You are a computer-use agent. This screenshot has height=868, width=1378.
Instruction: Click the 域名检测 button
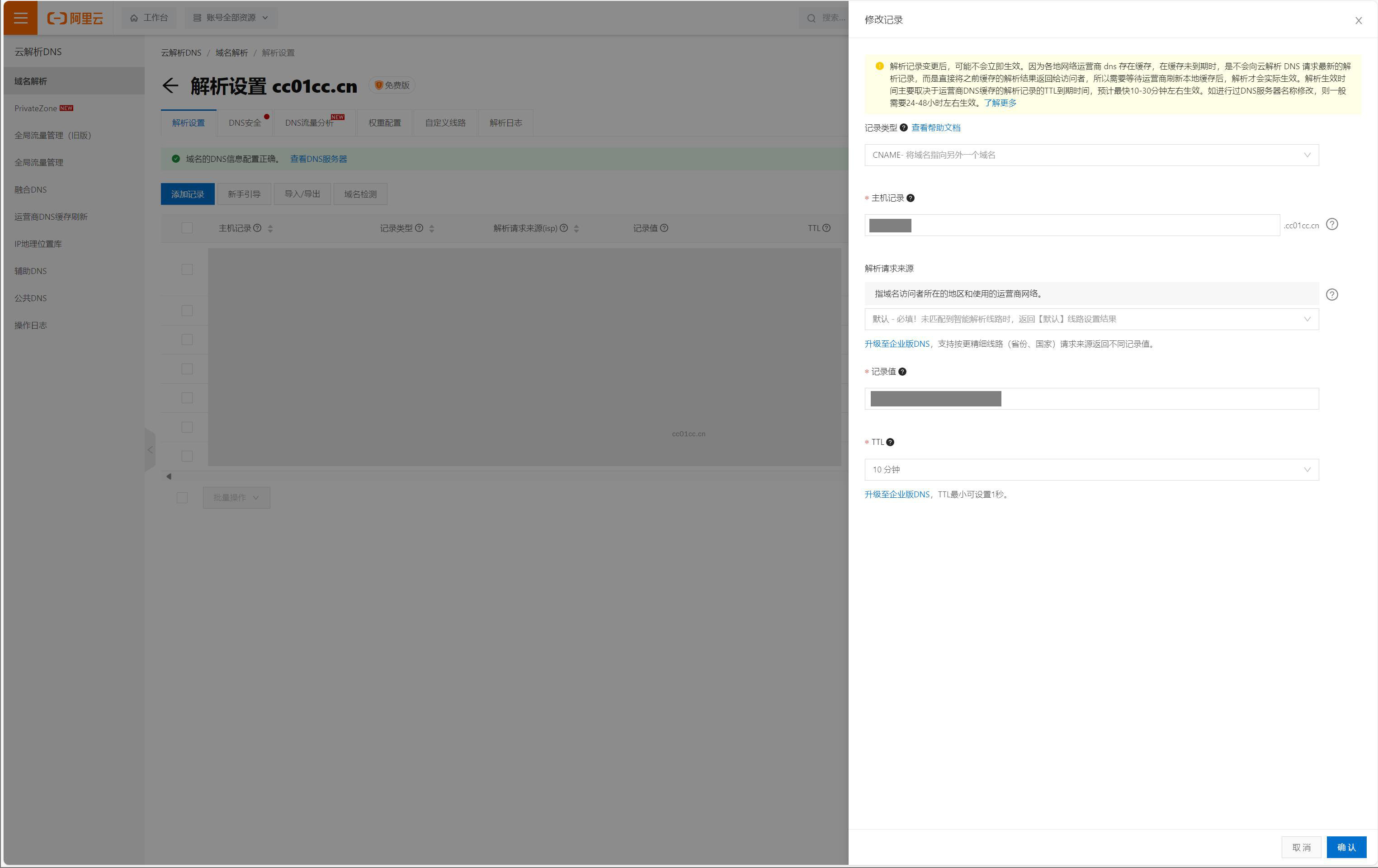(x=360, y=194)
